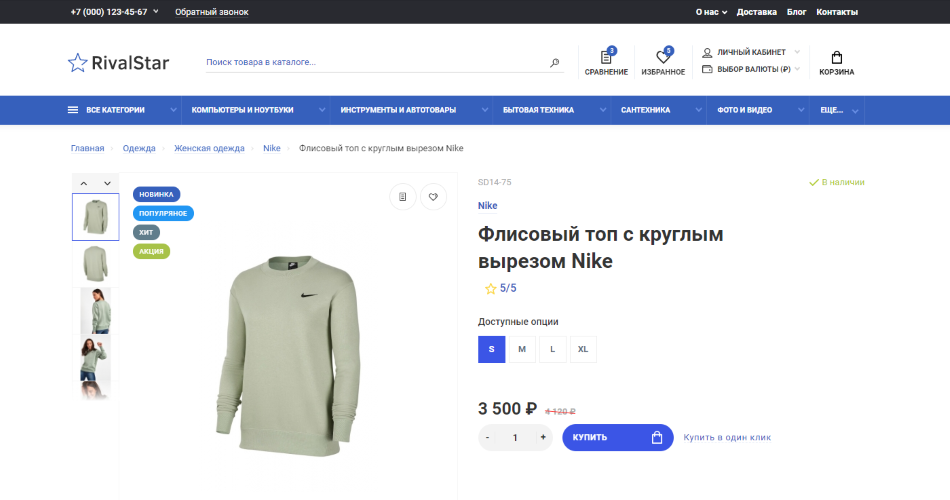Select thumbnail of model facing front
The height and width of the screenshot is (500, 950).
[x=96, y=358]
